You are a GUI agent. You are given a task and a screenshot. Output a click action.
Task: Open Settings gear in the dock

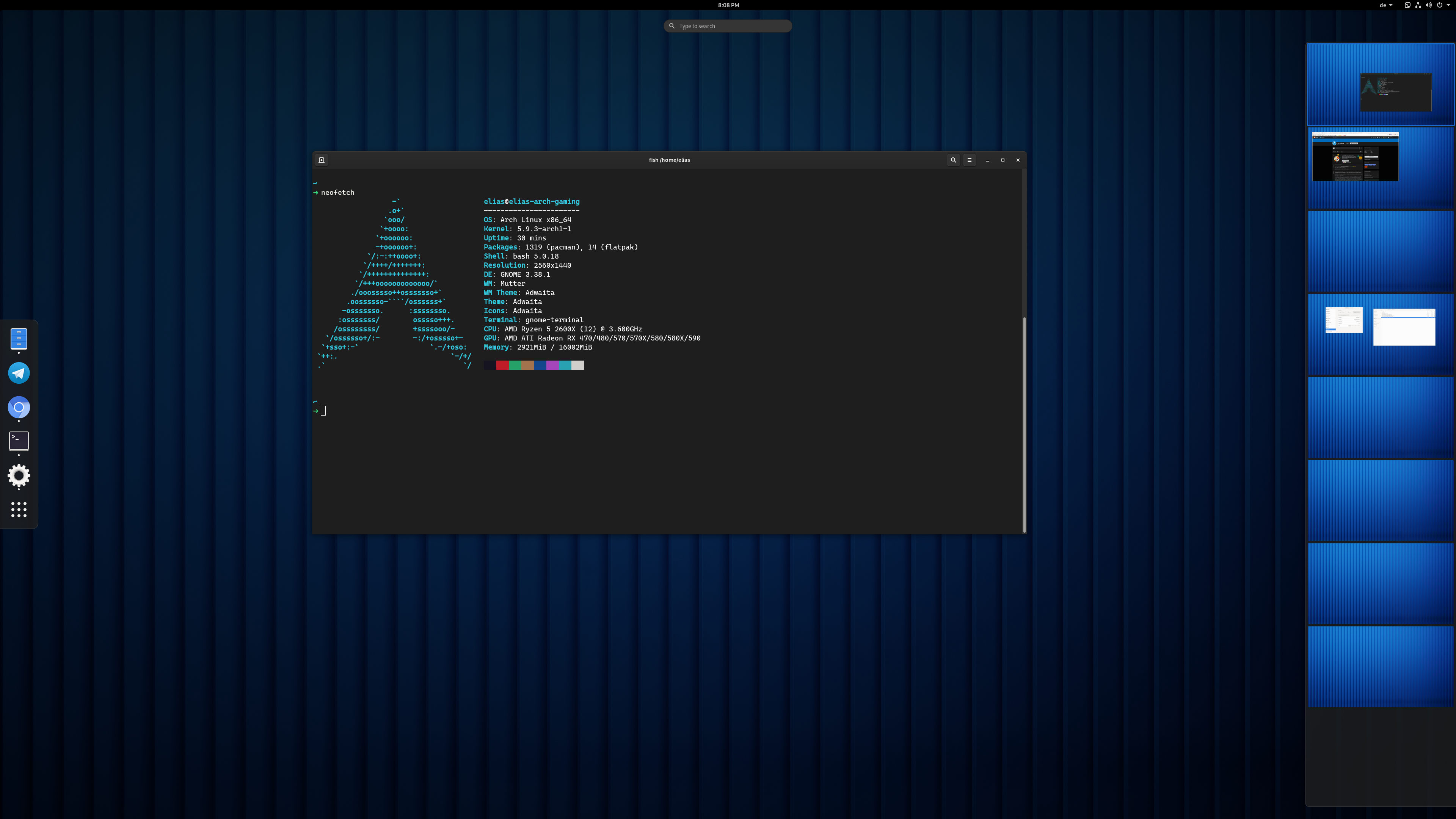click(x=19, y=475)
